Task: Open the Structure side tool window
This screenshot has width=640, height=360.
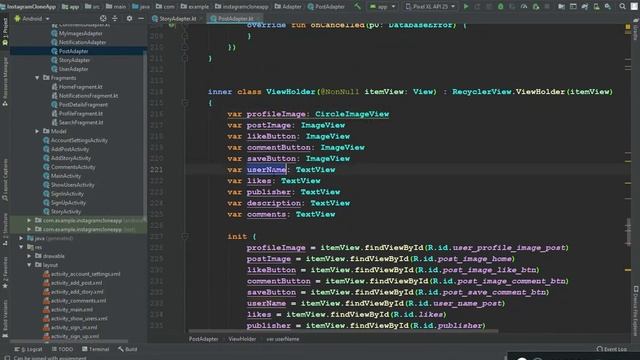Action: click(5, 229)
